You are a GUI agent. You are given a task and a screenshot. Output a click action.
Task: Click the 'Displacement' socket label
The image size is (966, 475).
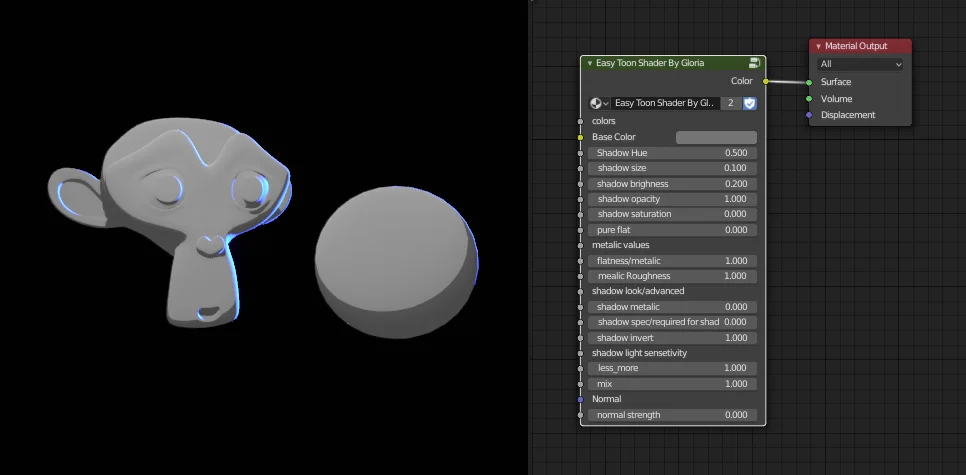[x=848, y=115]
